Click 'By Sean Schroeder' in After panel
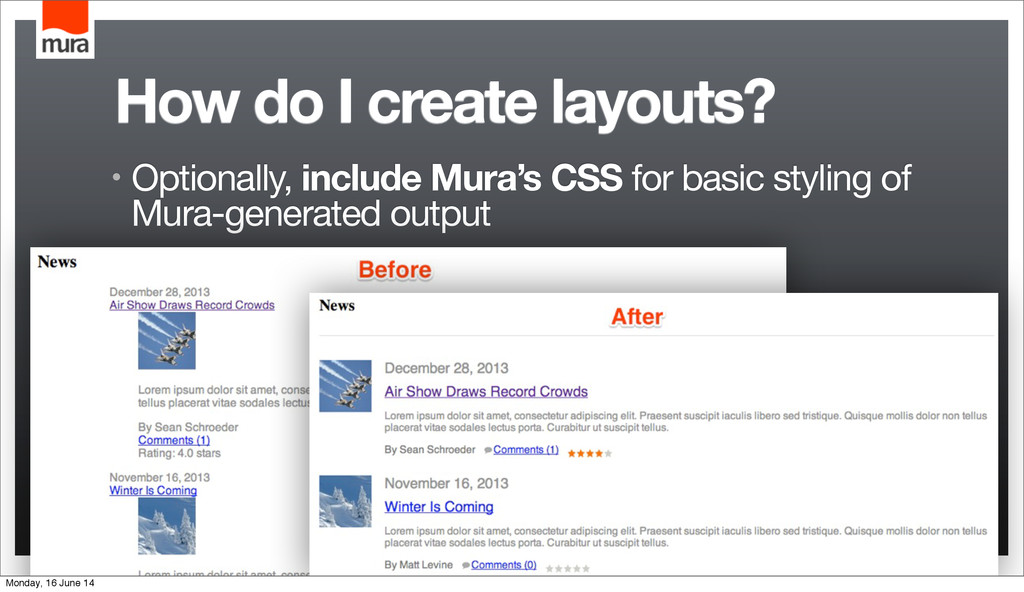 [x=430, y=450]
